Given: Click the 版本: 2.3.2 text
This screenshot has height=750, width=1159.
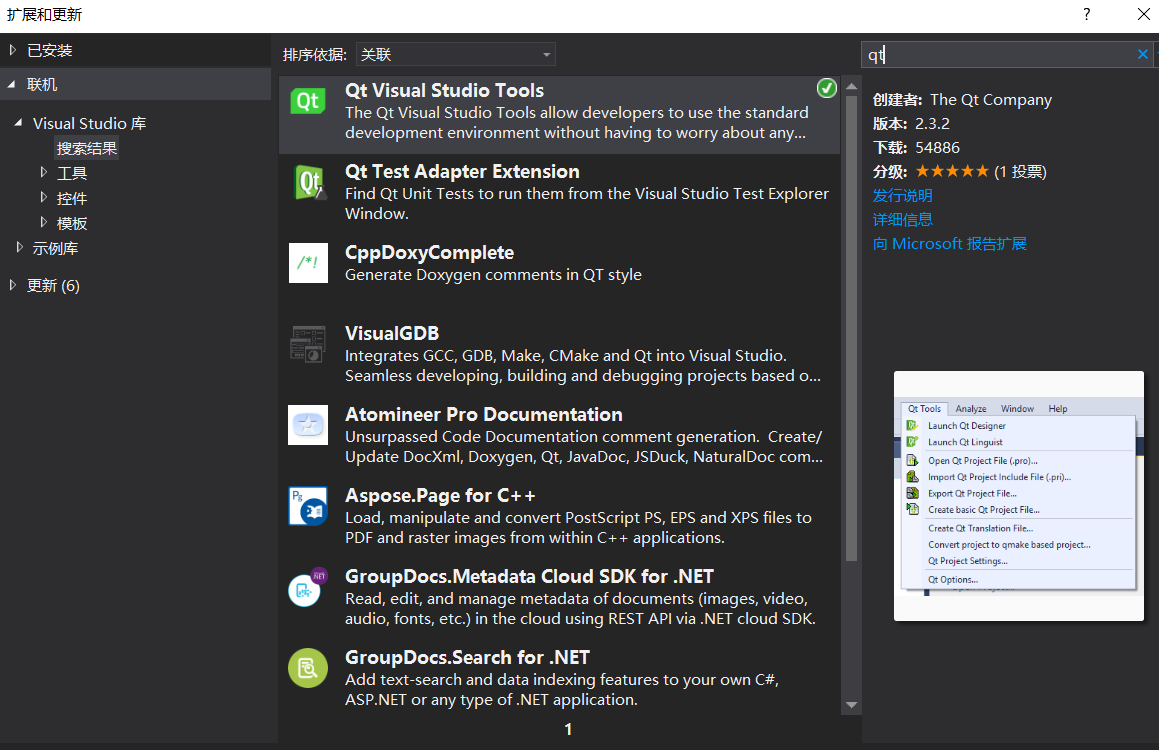Looking at the screenshot, I should pyautogui.click(x=911, y=123).
